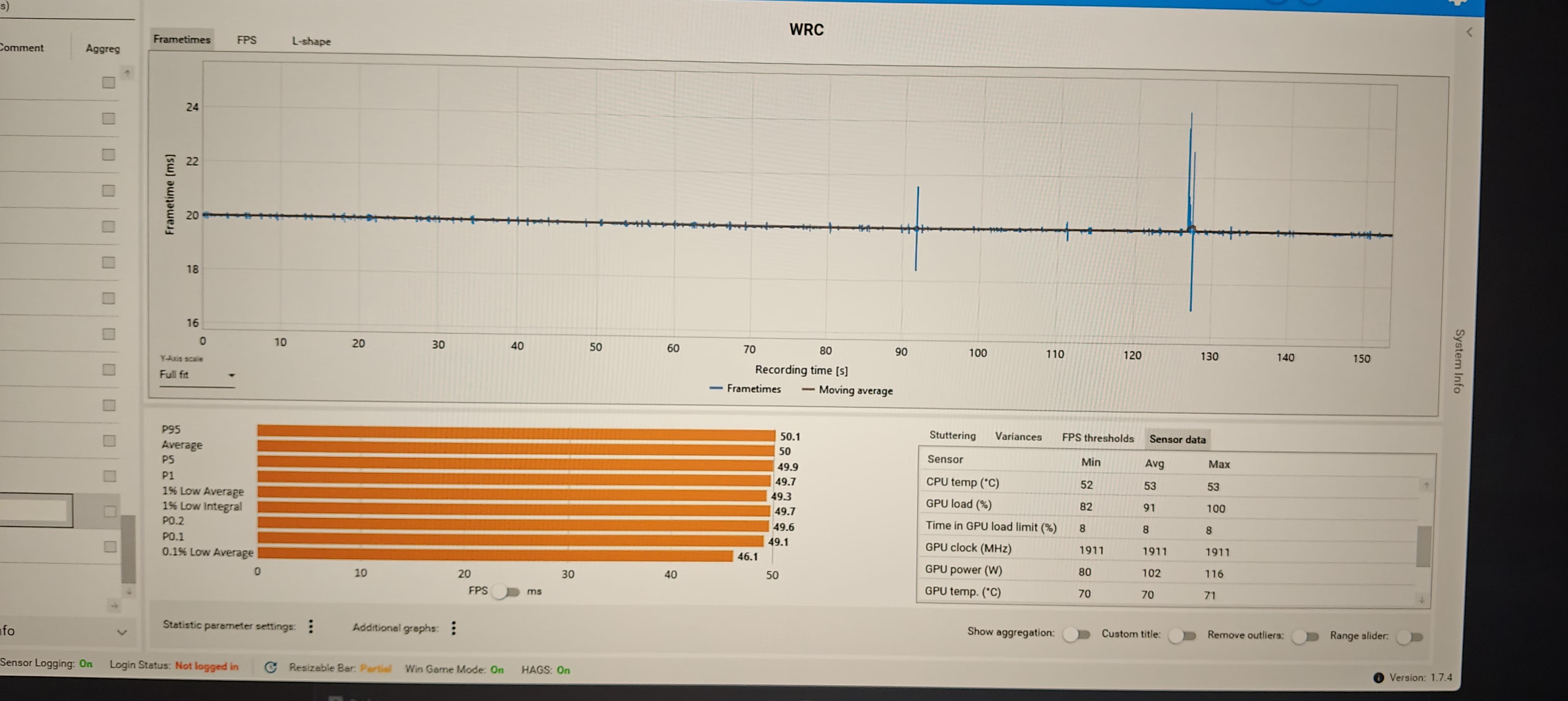
Task: Open Statistic parameter settings three-dot menu
Action: pos(311,626)
